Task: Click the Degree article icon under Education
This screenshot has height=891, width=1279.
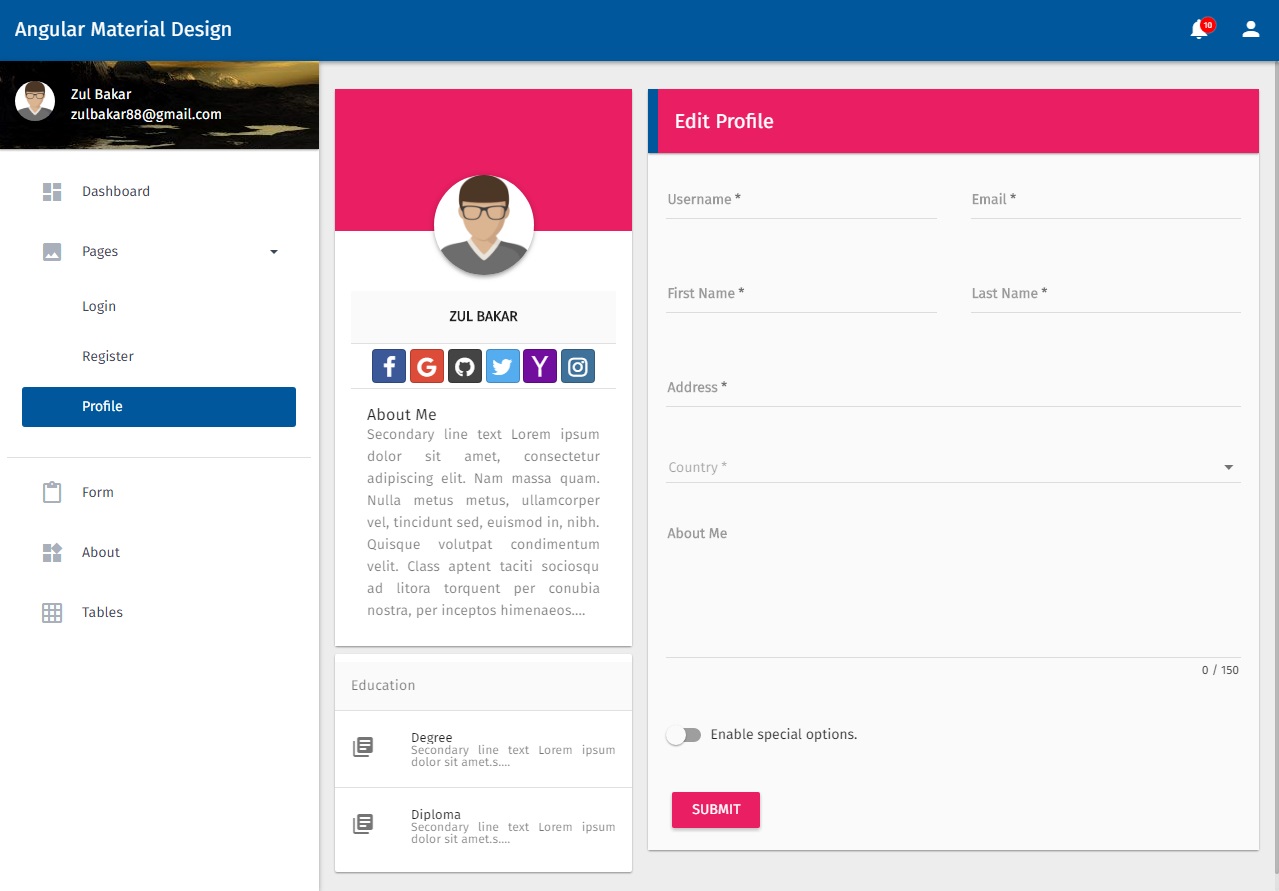Action: pos(363,747)
